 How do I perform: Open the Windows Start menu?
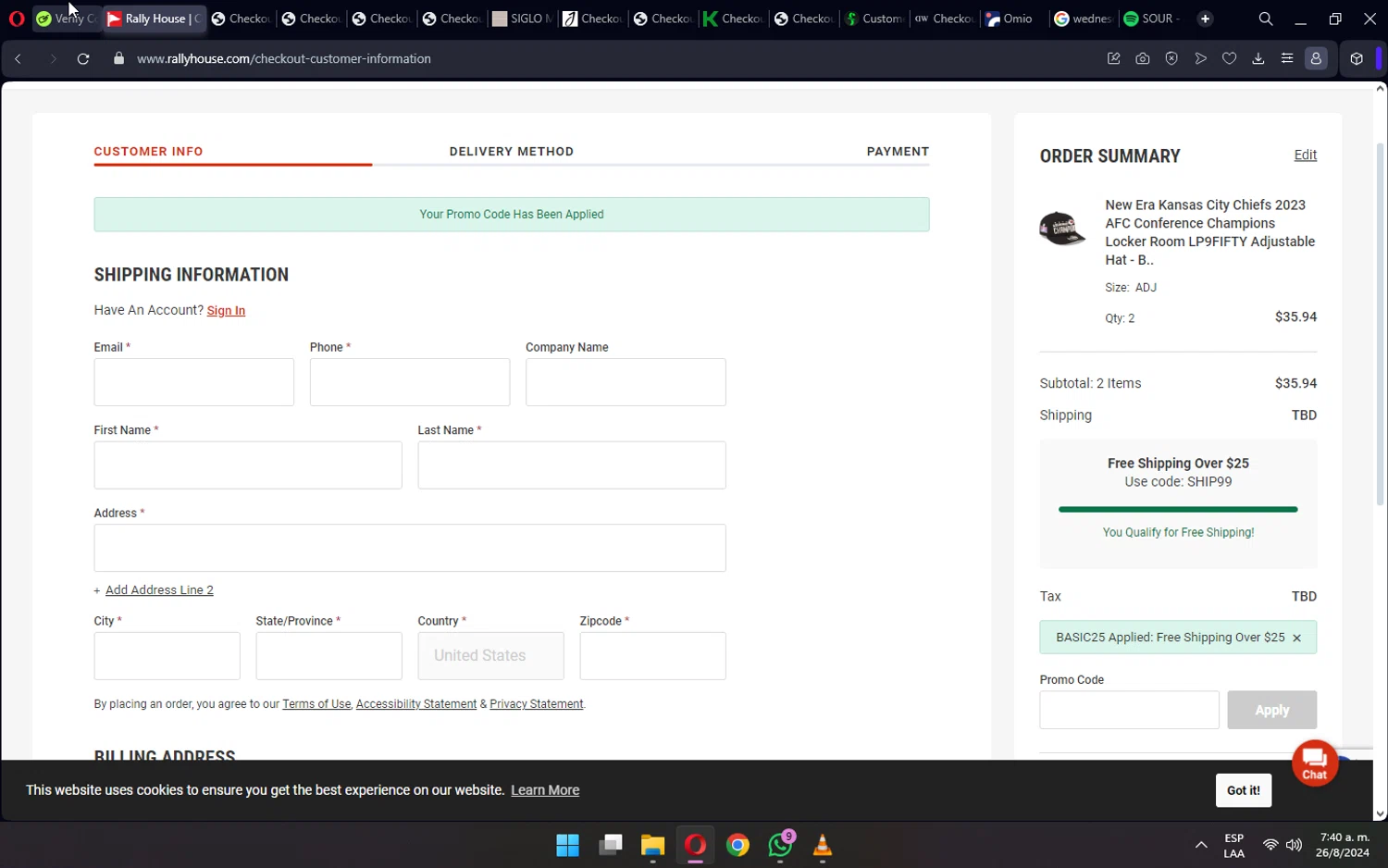coord(567,845)
